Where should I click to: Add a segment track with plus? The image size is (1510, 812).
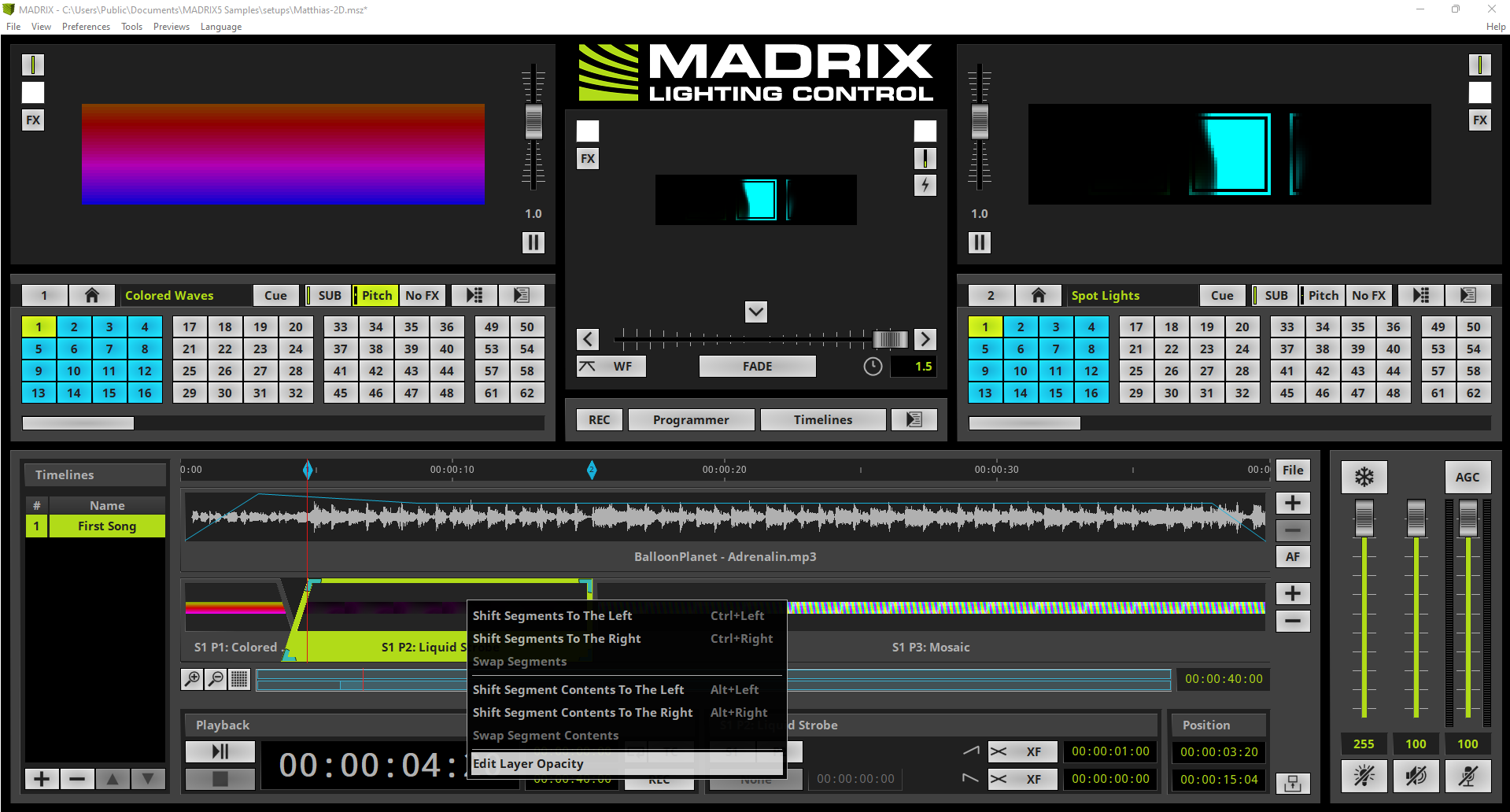tap(1293, 593)
